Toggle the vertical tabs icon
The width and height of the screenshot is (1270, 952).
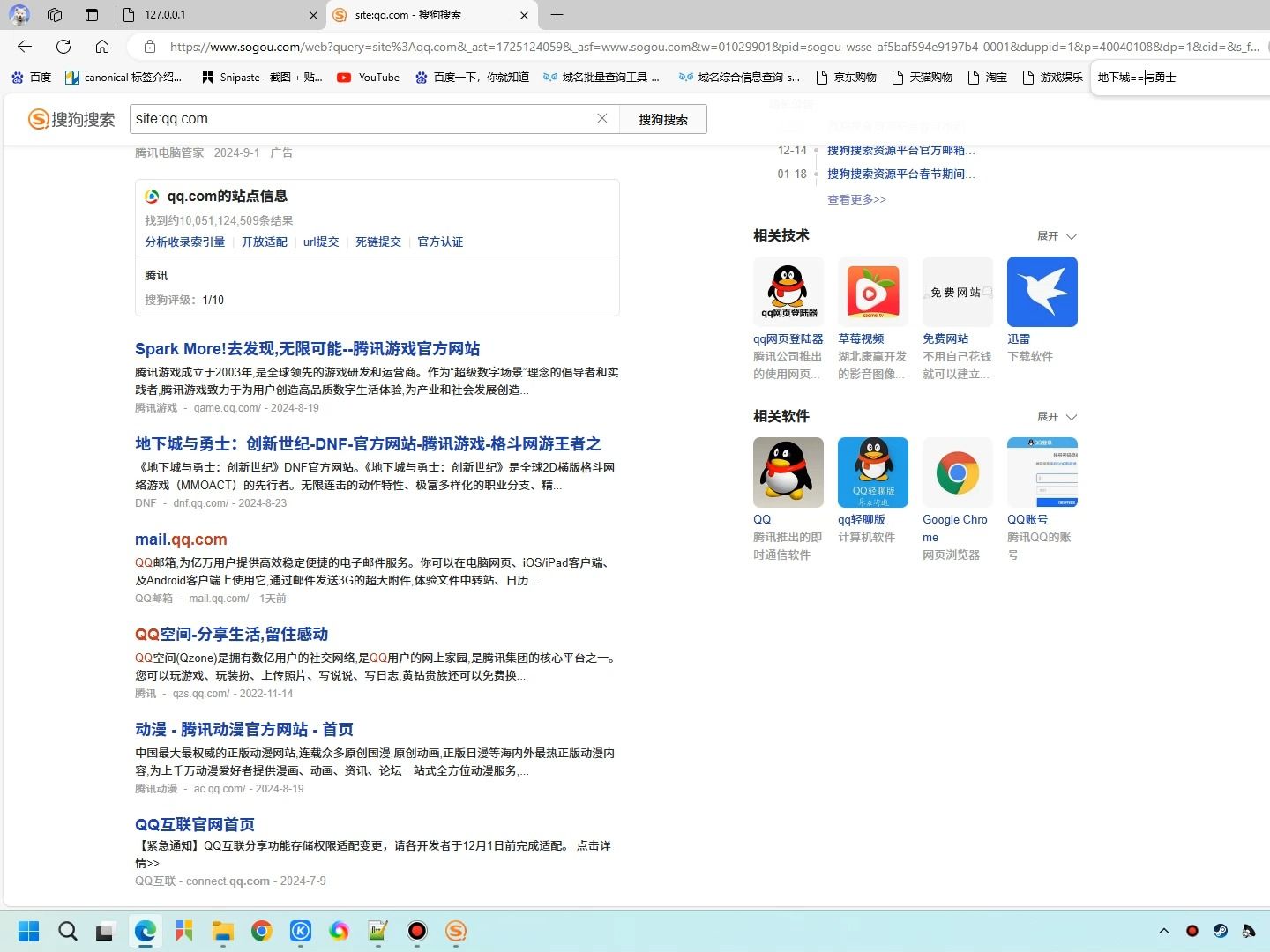92,14
